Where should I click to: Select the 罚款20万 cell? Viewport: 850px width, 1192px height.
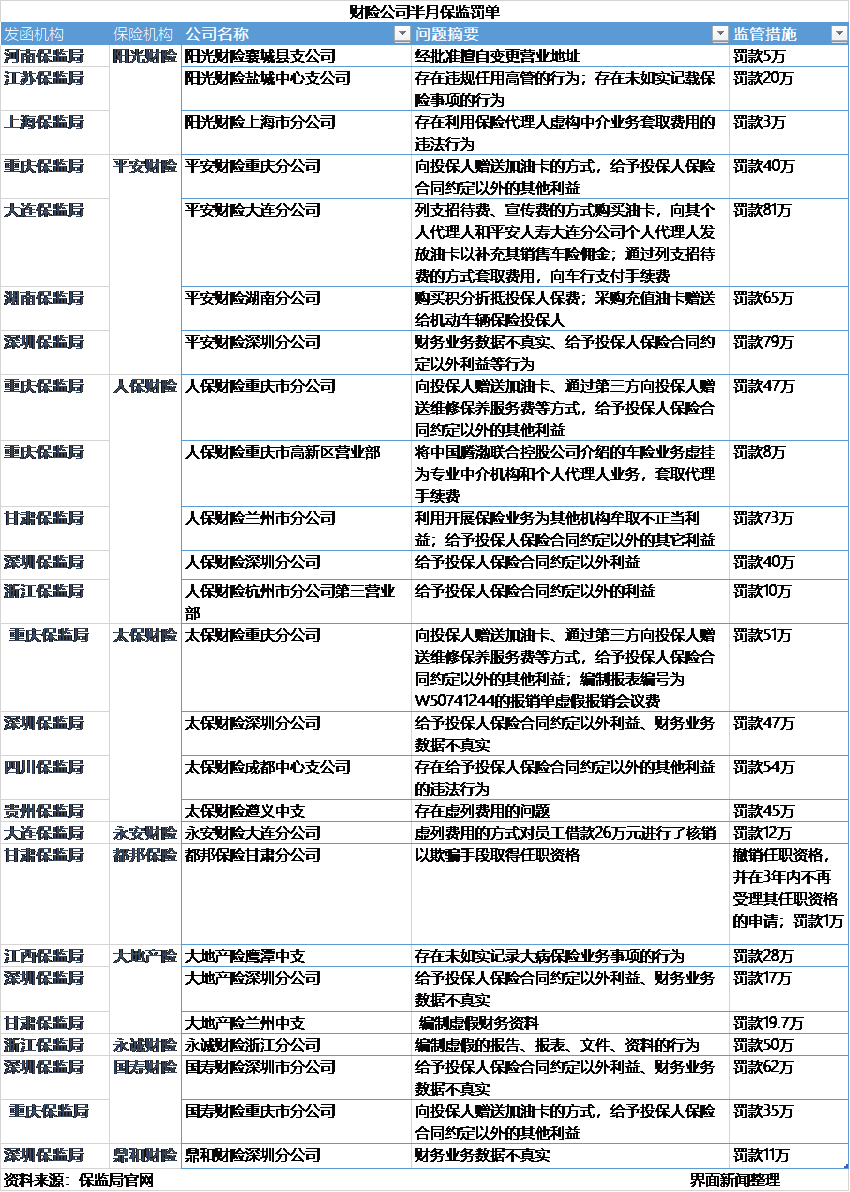(788, 89)
